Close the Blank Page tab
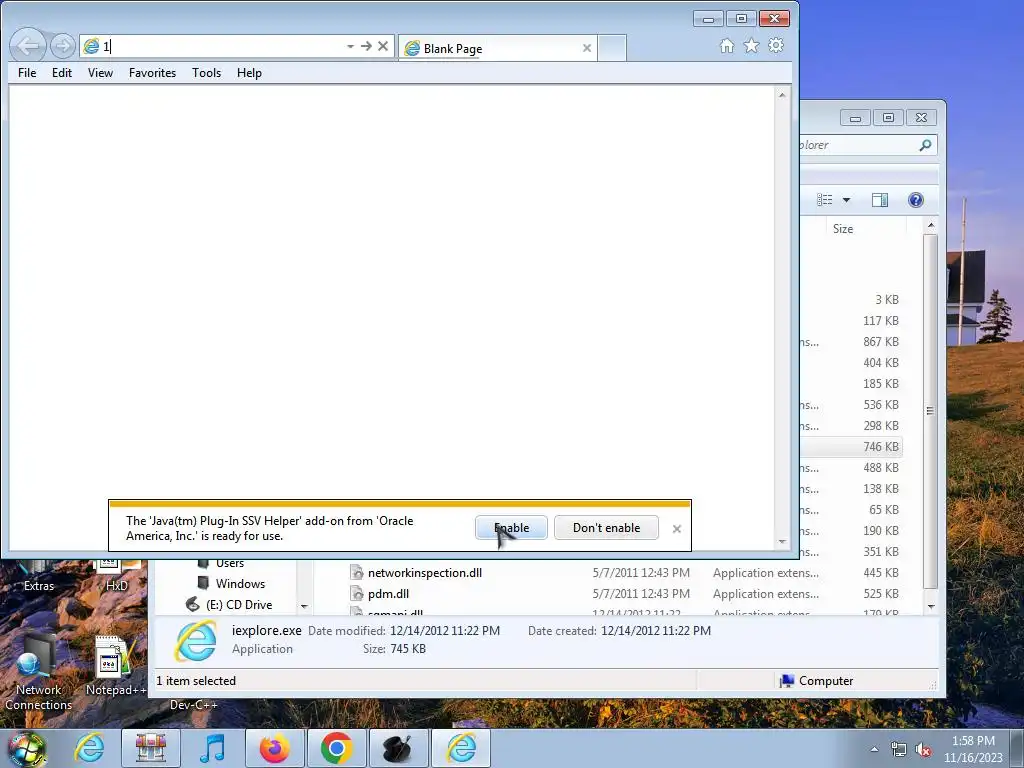Viewport: 1024px width, 768px height. pos(586,48)
